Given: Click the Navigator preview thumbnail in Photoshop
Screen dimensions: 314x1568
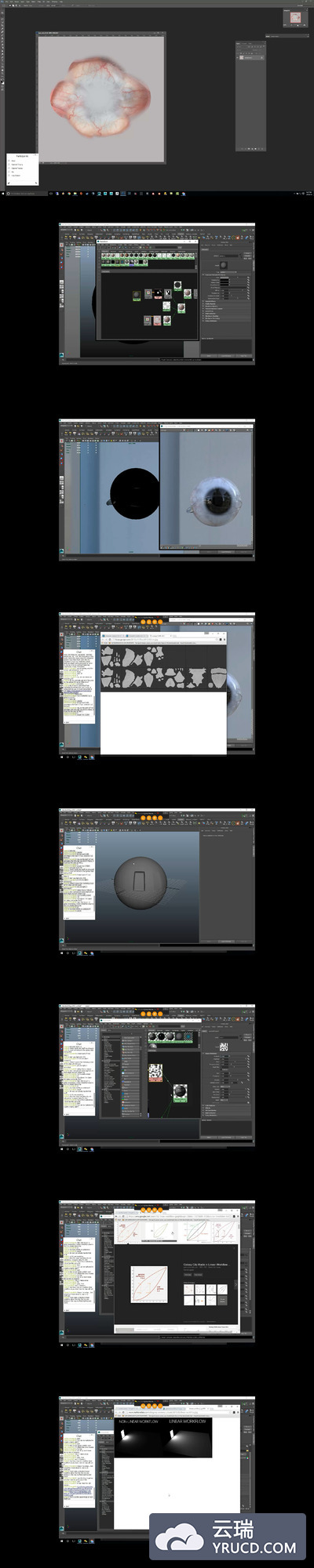Looking at the screenshot, I should point(296,18).
